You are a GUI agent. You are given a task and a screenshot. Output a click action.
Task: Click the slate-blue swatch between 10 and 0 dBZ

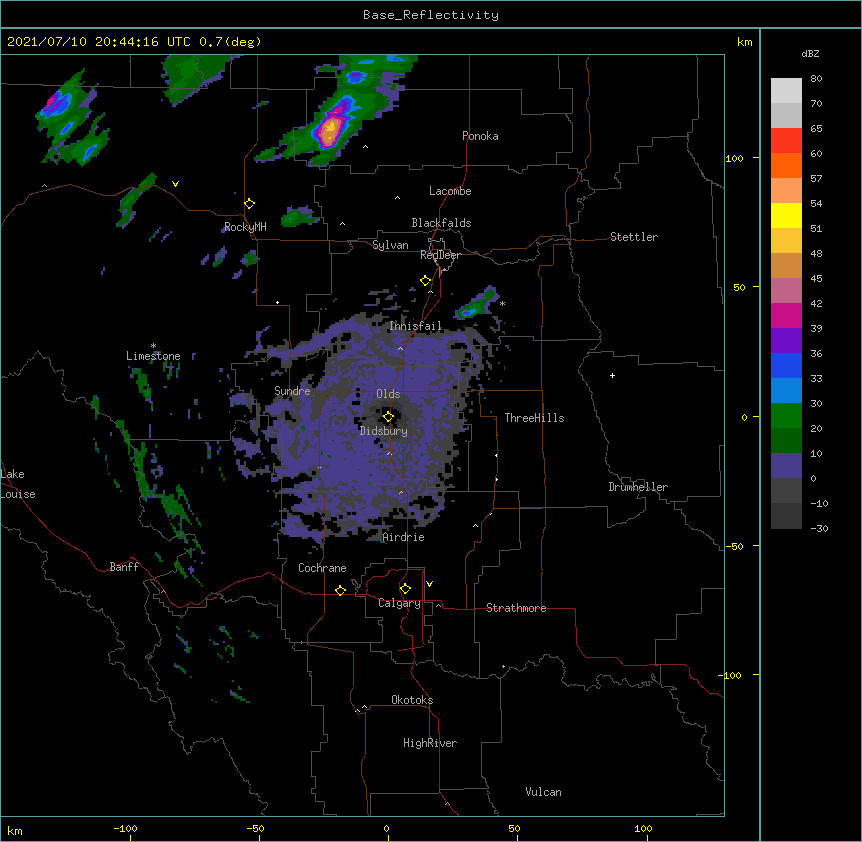tap(786, 466)
